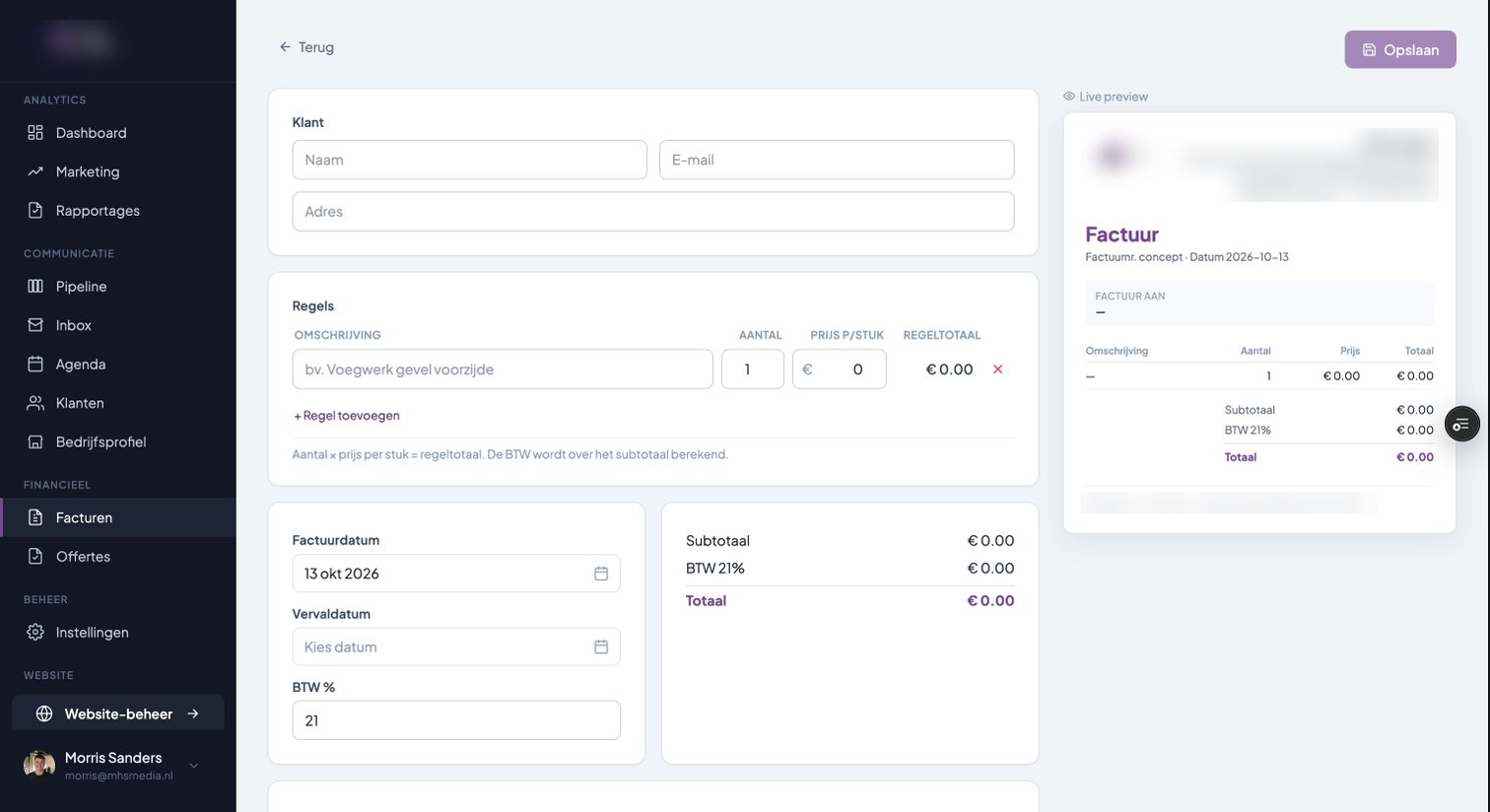Add a line via Regel toevoegen

[347, 416]
